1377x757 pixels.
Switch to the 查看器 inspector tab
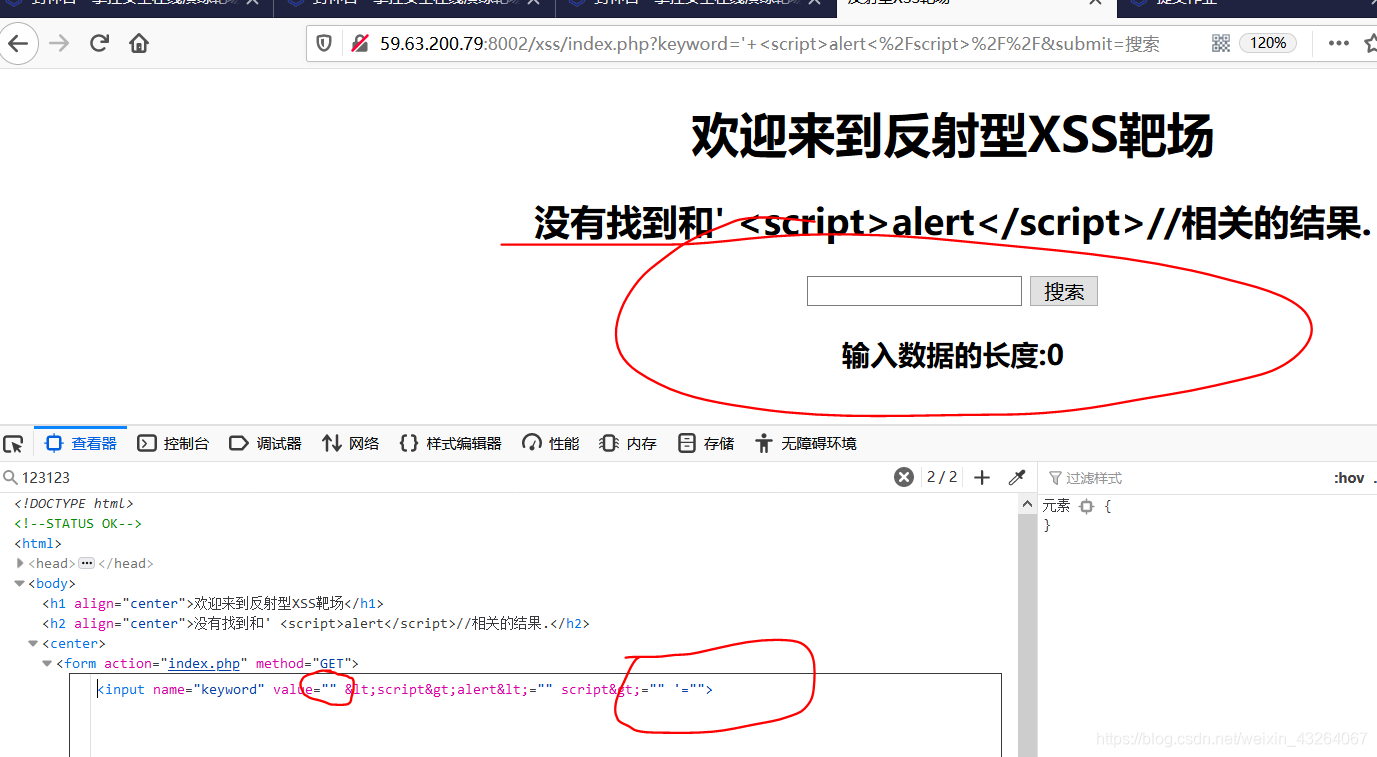click(81, 443)
